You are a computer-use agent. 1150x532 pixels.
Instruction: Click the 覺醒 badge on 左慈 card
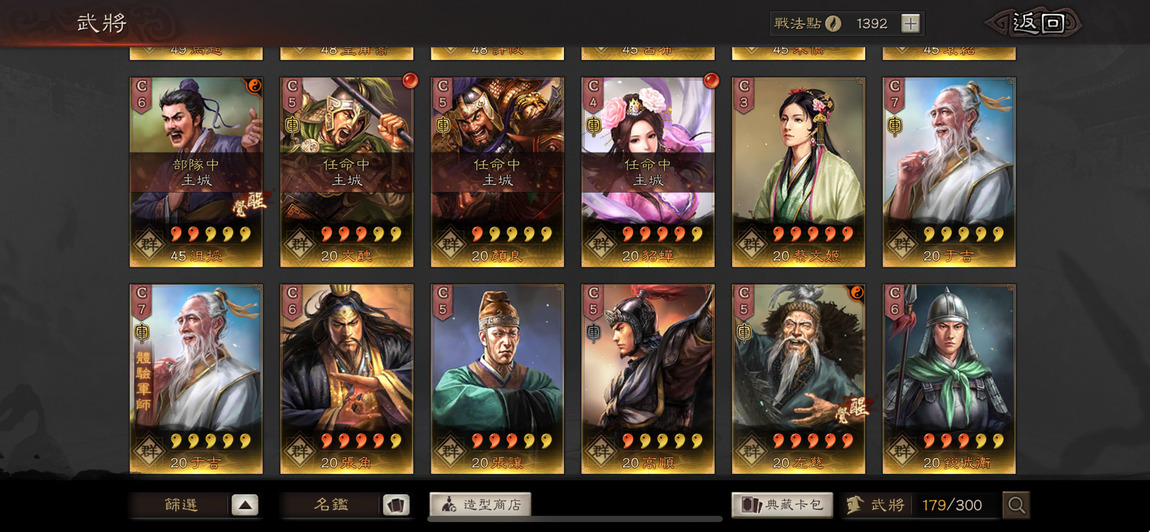(x=854, y=408)
